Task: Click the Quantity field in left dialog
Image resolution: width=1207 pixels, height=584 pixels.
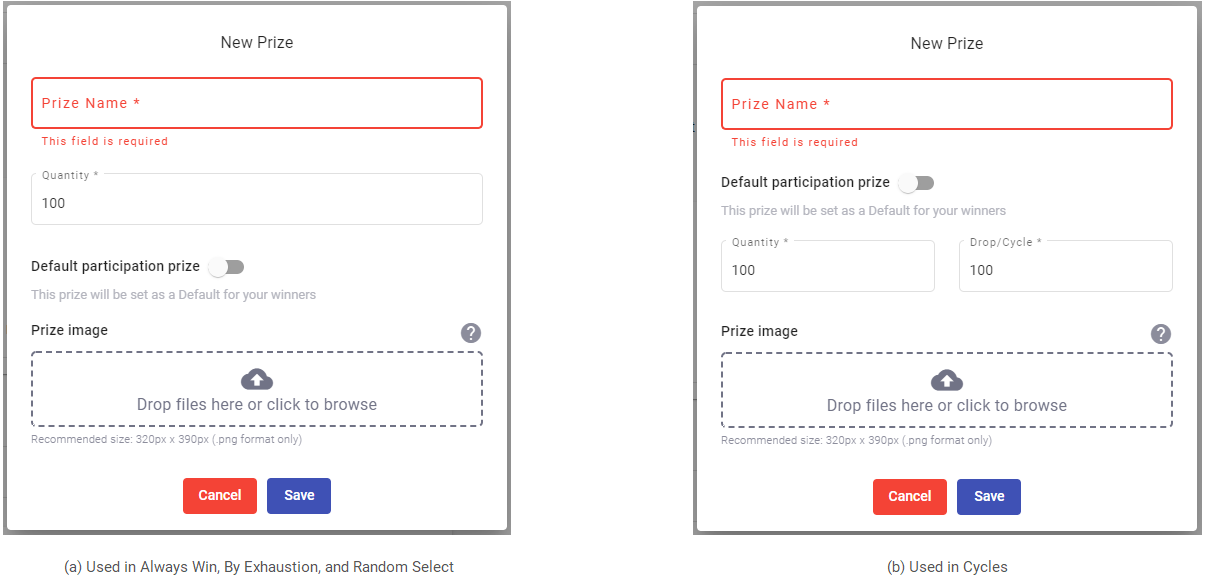Action: [x=256, y=199]
